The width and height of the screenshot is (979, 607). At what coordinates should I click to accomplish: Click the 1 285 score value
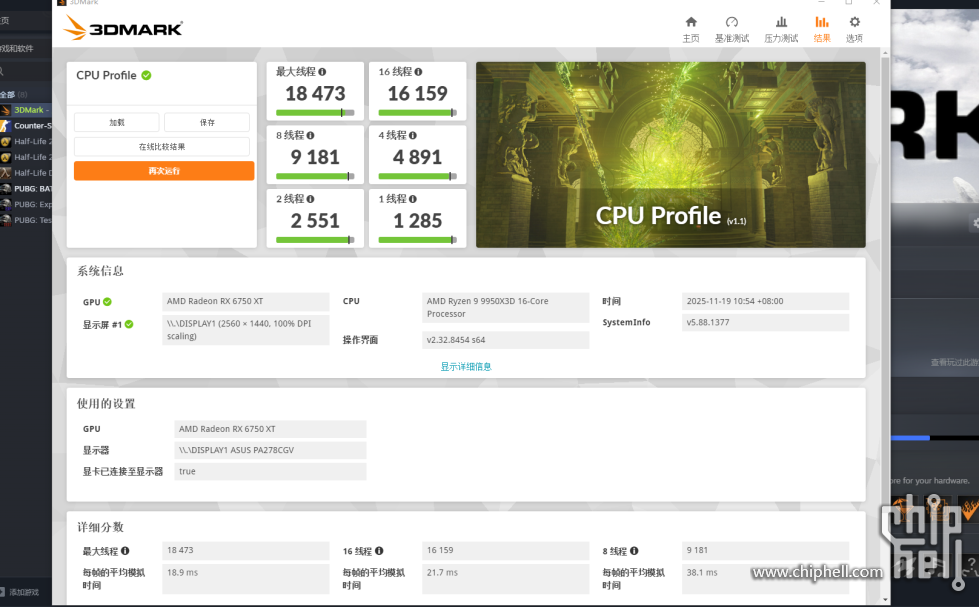point(418,221)
